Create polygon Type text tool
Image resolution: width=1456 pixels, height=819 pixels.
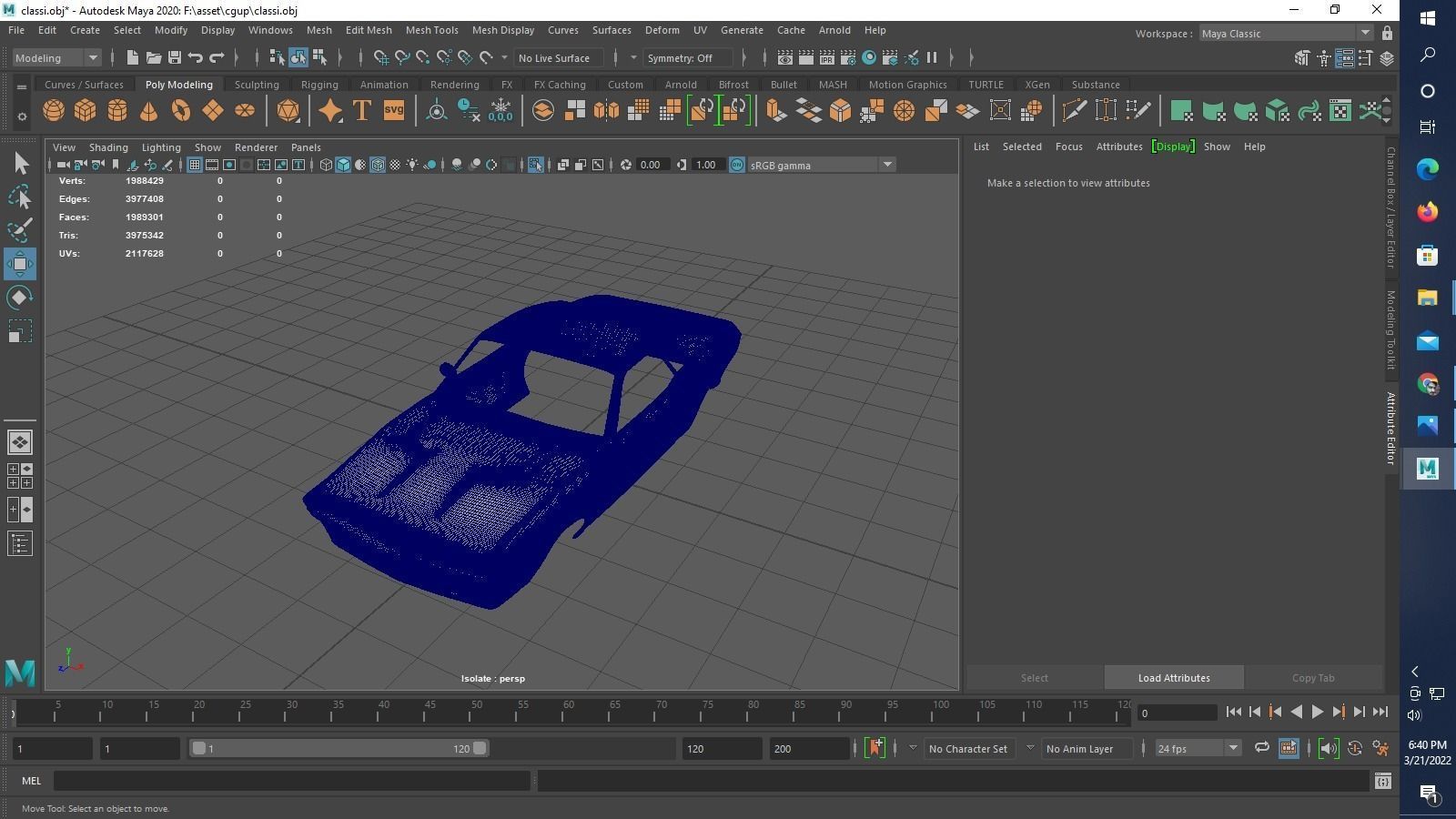tap(361, 111)
